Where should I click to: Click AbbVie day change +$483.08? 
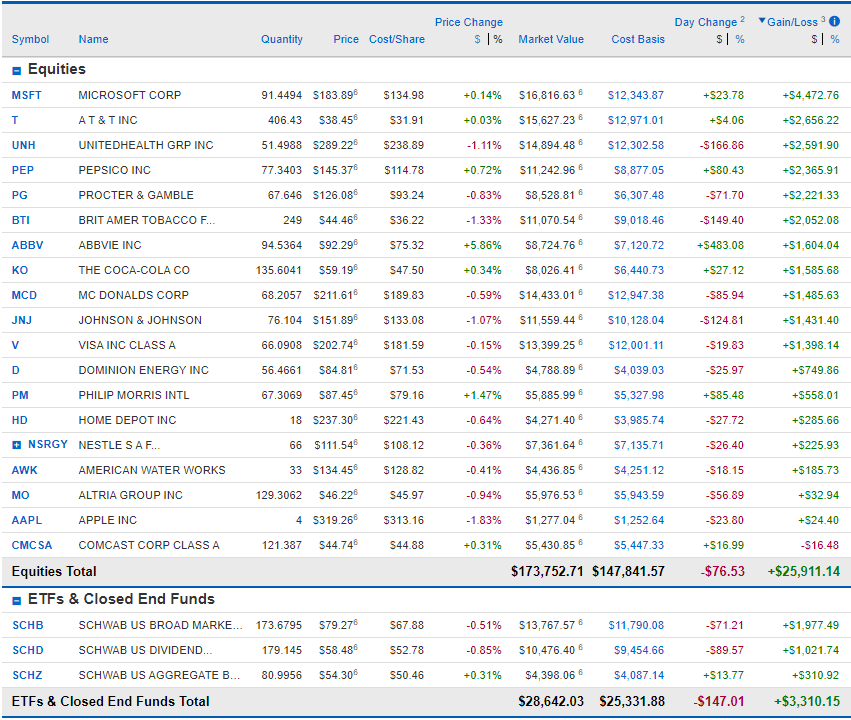pyautogui.click(x=720, y=245)
